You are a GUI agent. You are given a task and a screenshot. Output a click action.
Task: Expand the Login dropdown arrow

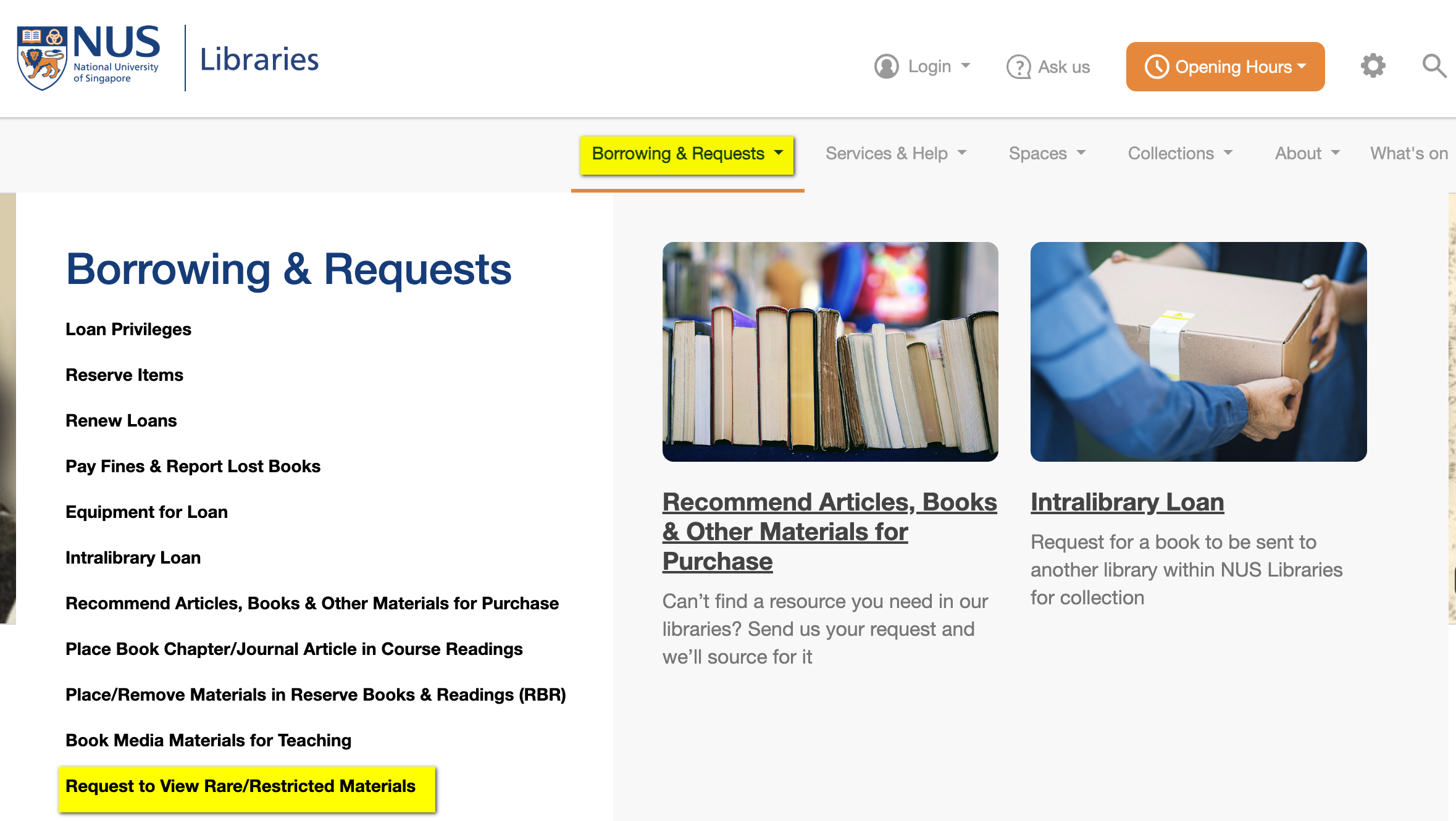click(966, 66)
